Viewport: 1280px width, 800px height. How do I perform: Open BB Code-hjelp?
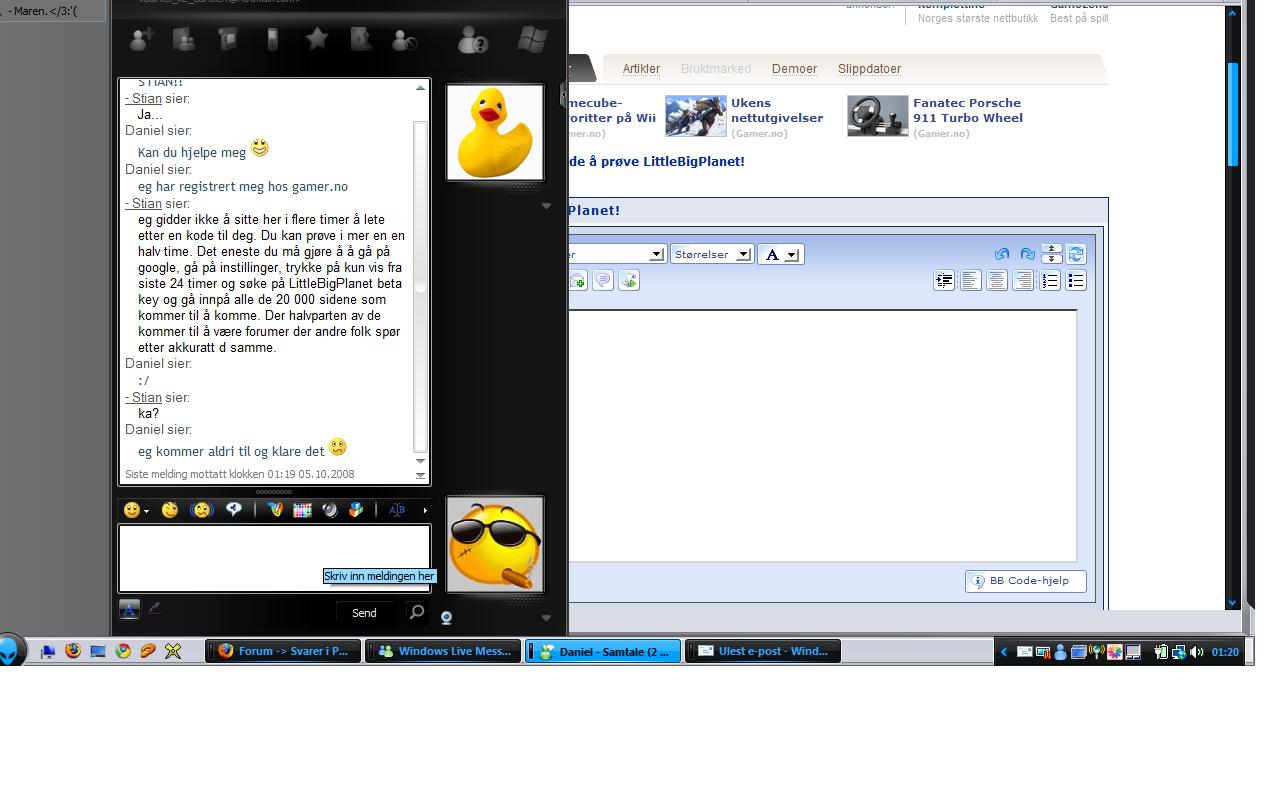tap(1025, 581)
